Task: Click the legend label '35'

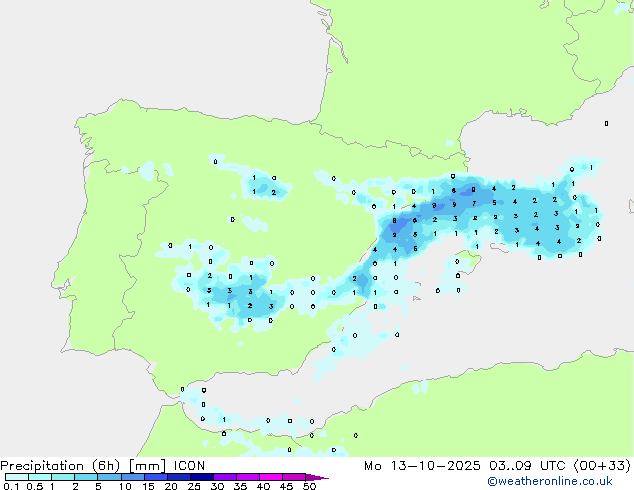Action: coord(240,486)
